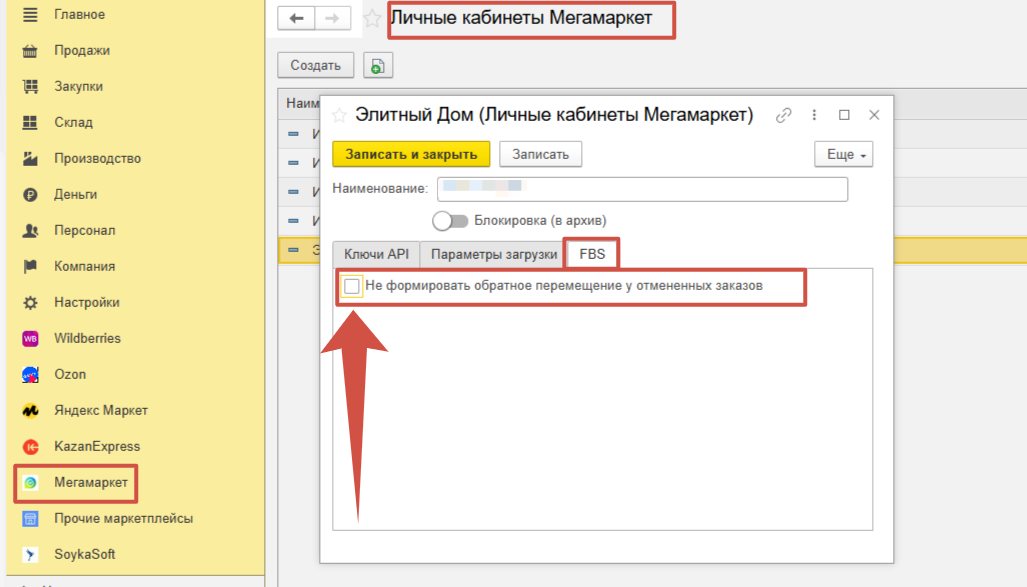Click the Персонал sidebar icon

[x=30, y=231]
